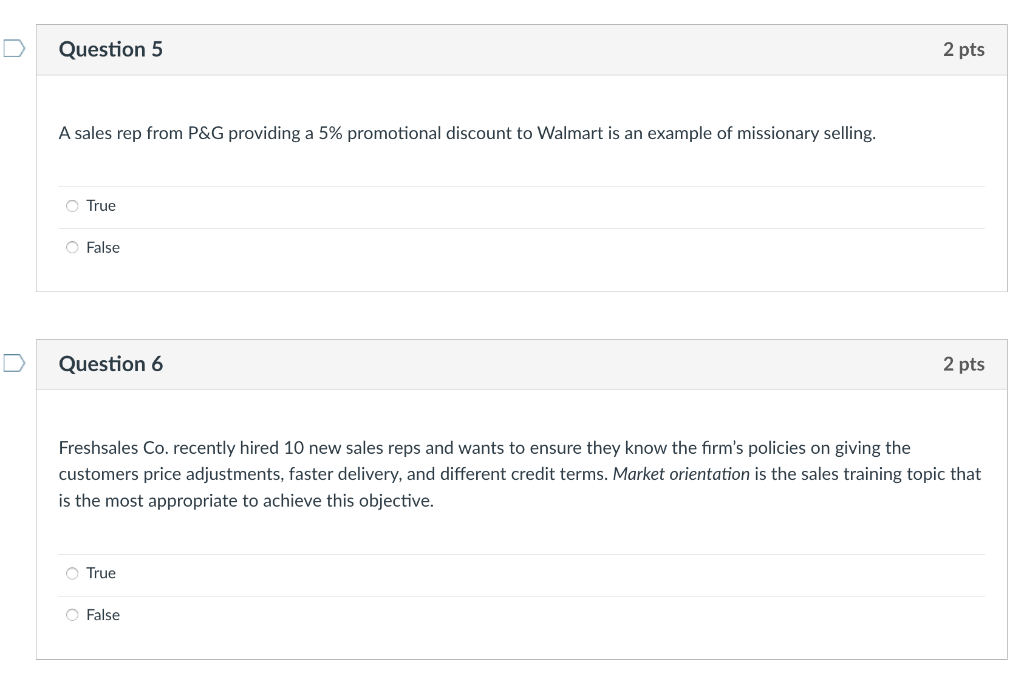
Task: Click the "2 pts" label on Question 6
Action: pos(965,364)
